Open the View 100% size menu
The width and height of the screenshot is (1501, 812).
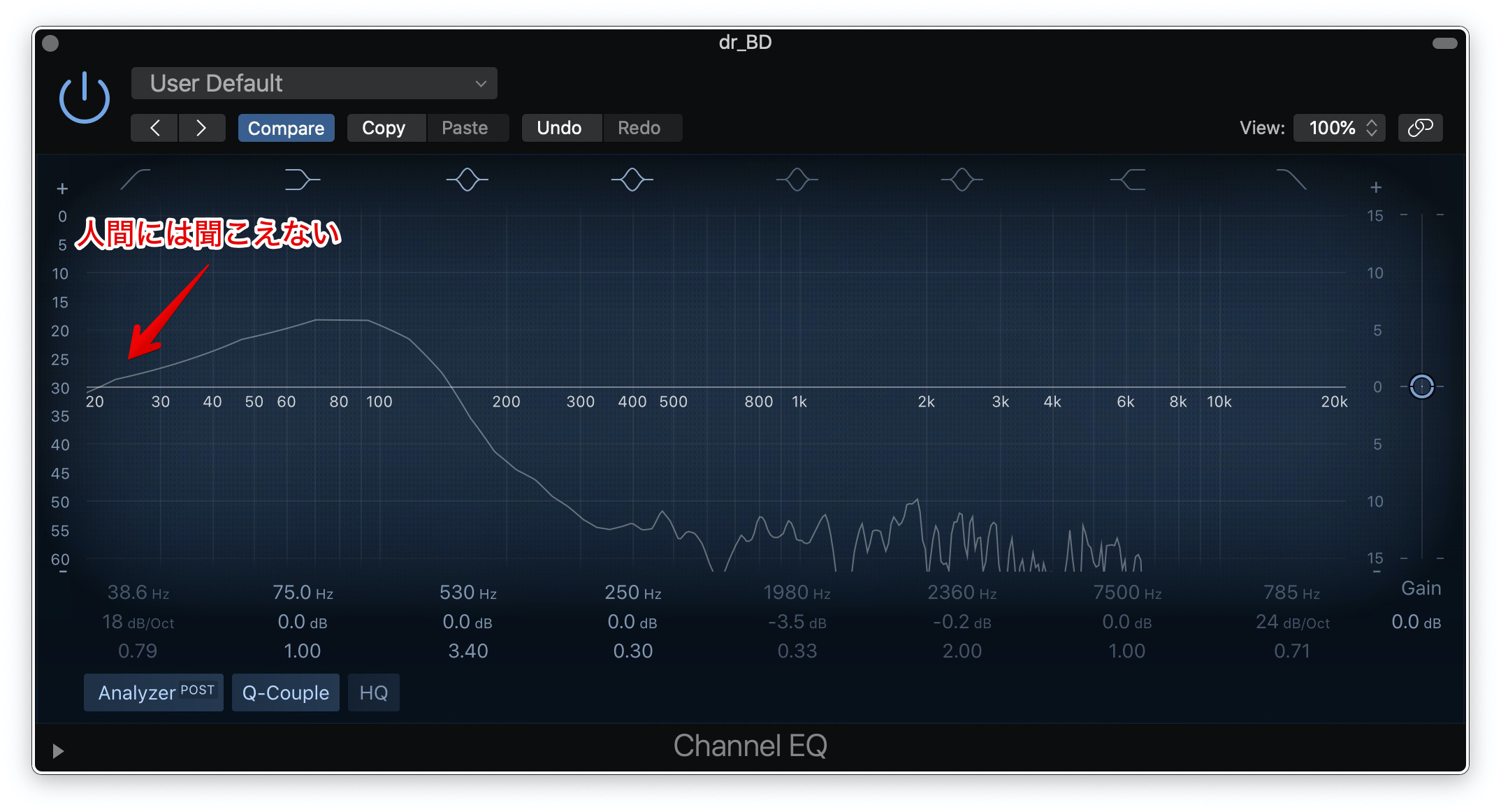pos(1339,128)
